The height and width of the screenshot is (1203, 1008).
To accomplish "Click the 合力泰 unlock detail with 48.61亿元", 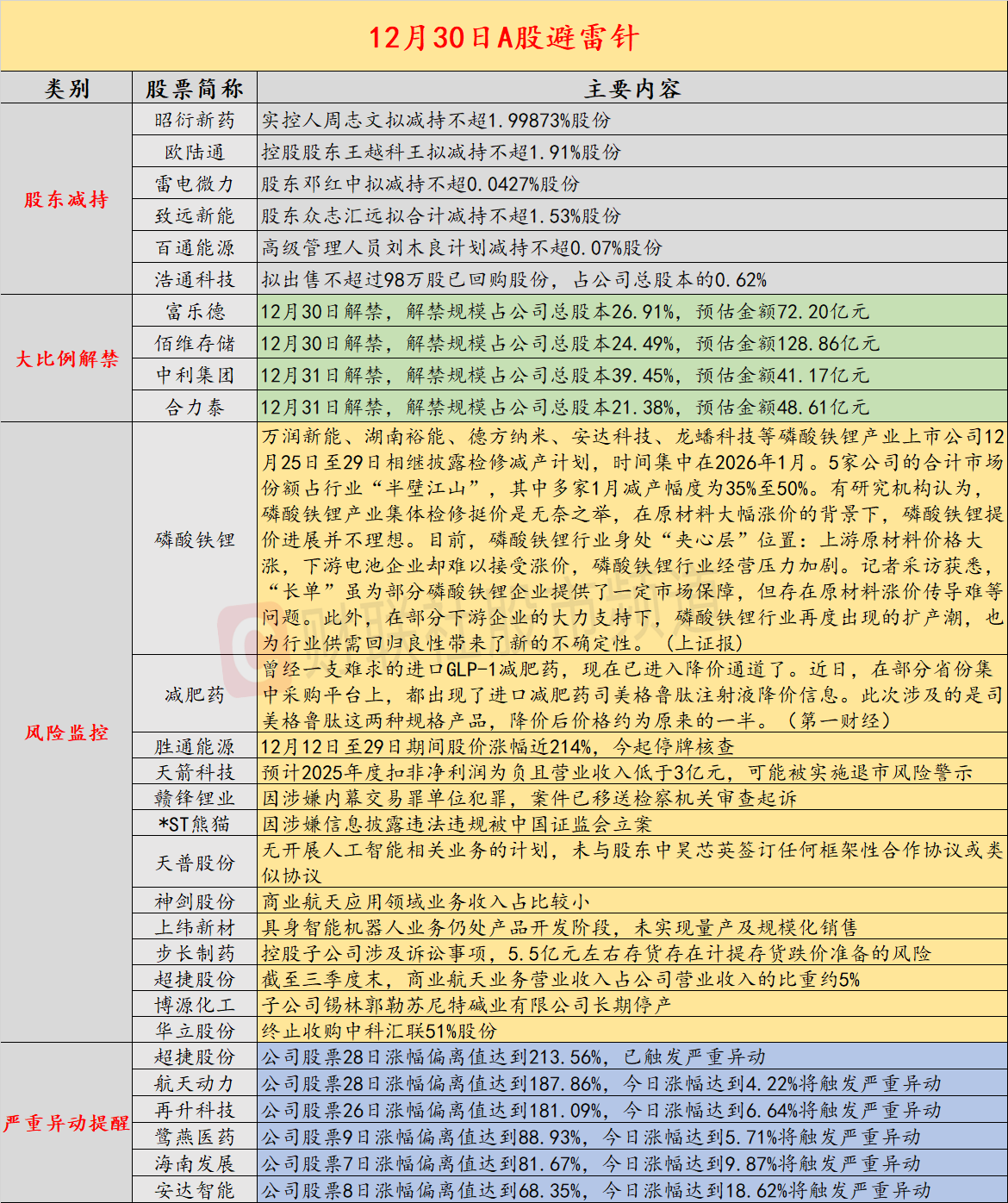I will coord(565,407).
